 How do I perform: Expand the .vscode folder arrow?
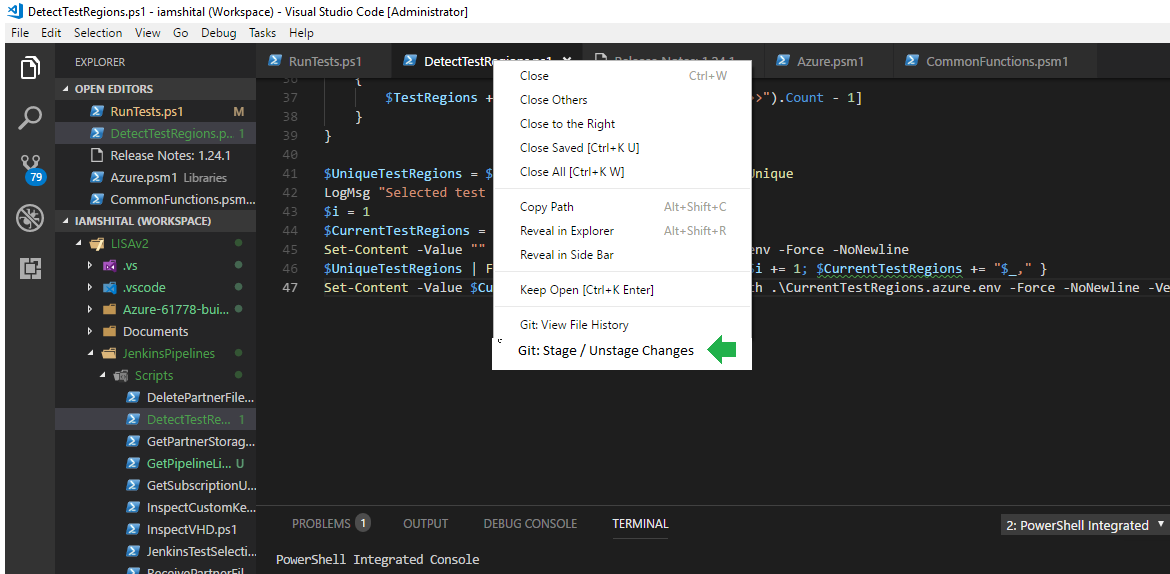[90, 287]
